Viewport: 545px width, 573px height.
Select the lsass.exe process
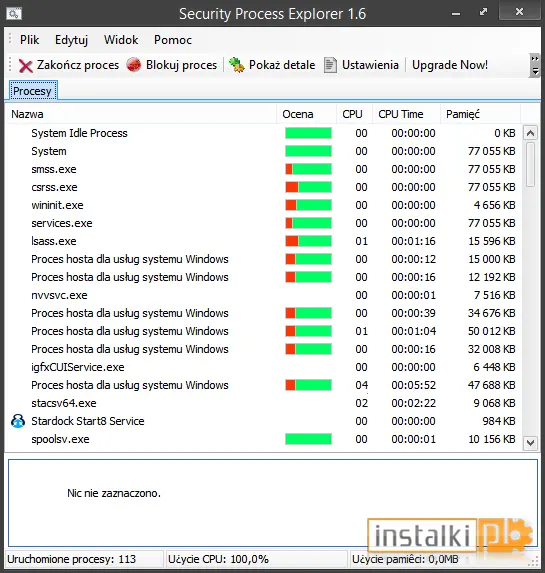(x=54, y=241)
